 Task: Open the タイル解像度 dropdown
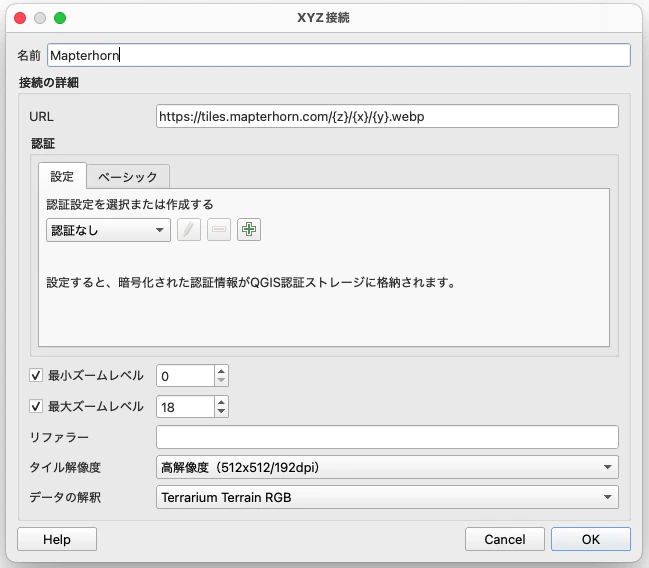tap(387, 467)
